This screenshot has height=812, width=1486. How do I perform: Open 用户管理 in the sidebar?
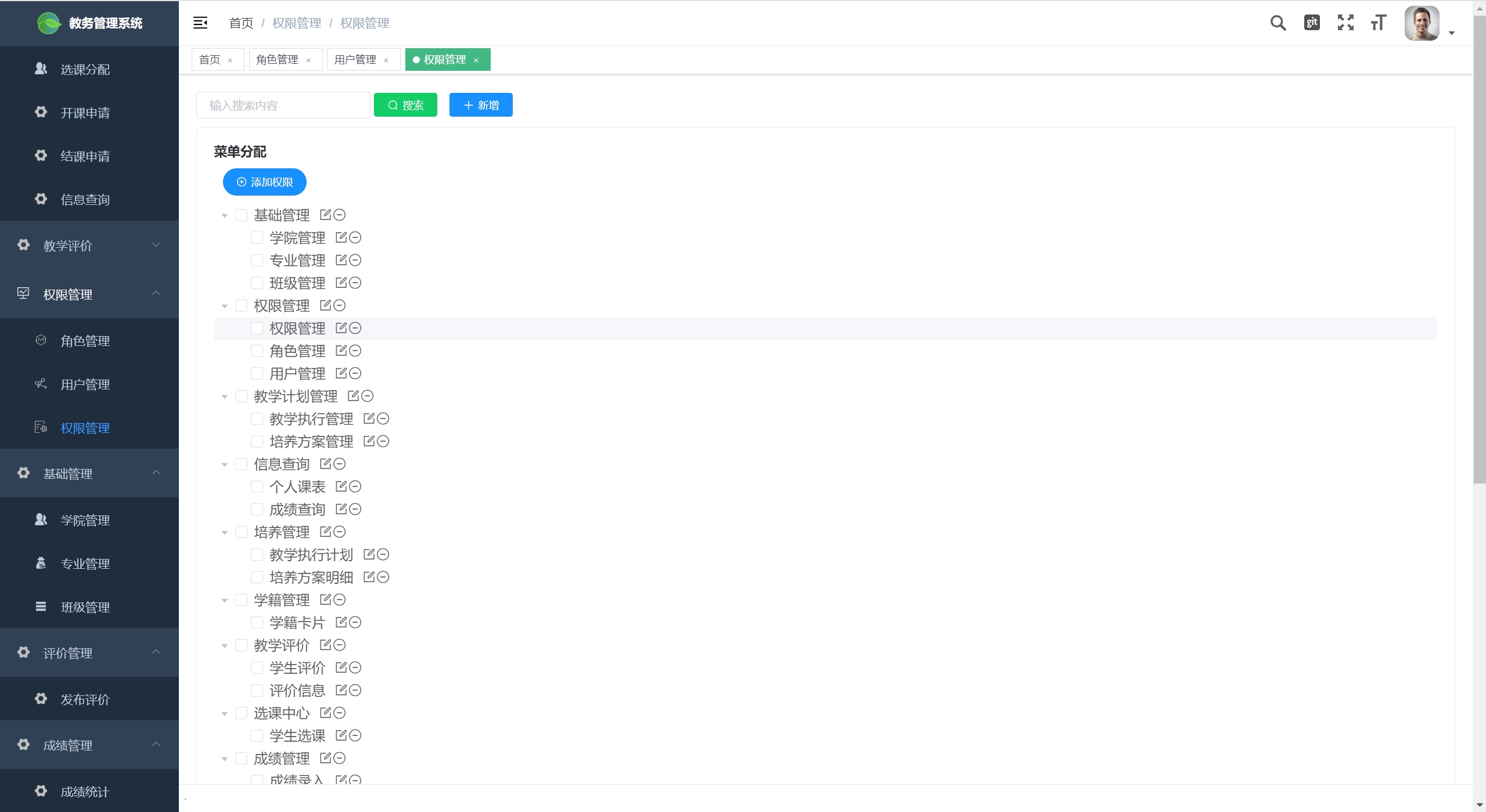85,384
